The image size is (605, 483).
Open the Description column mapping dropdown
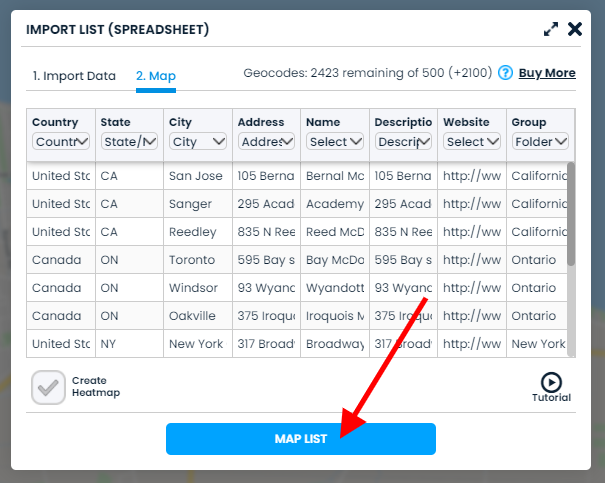point(403,142)
